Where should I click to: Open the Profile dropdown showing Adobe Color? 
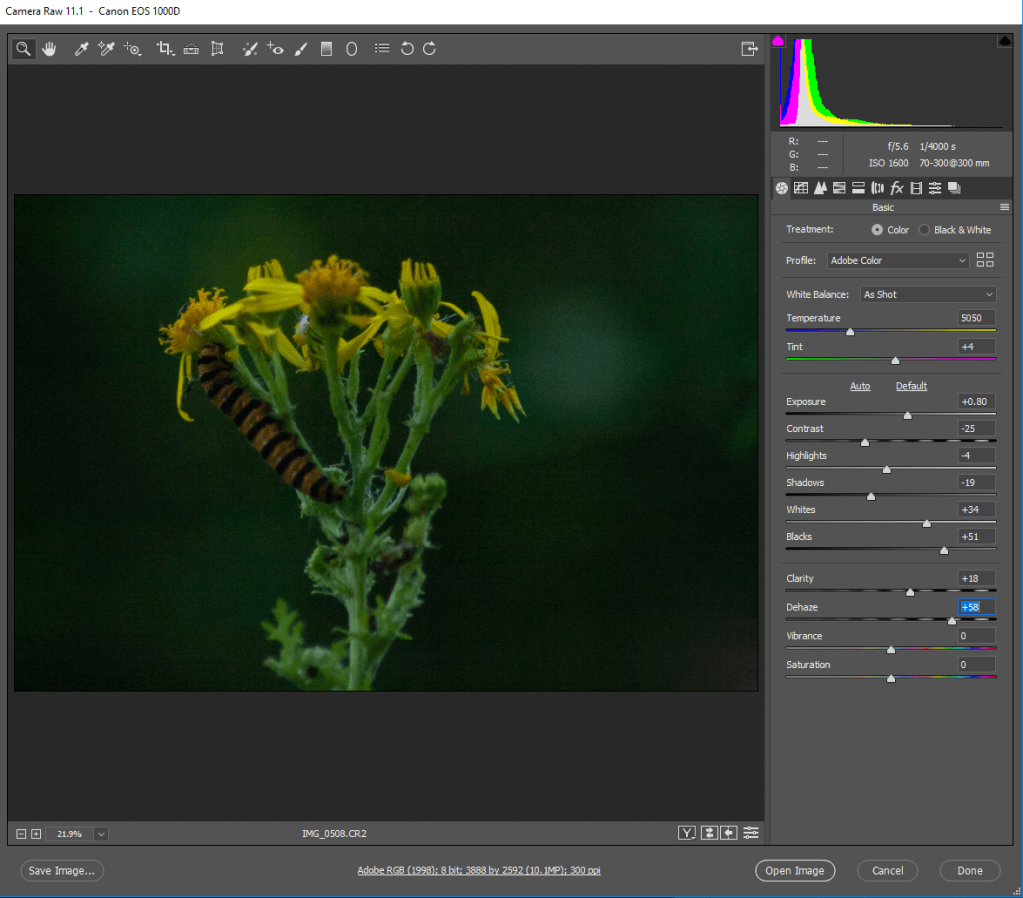[x=899, y=260]
